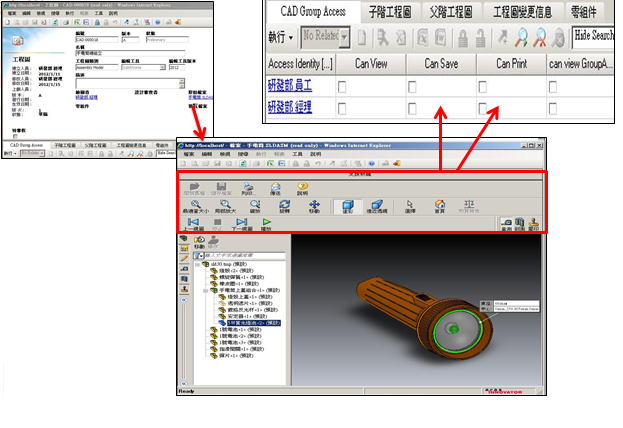The width and height of the screenshot is (623, 428).
Task: Sort by the Access Identity column header
Action: pos(300,64)
